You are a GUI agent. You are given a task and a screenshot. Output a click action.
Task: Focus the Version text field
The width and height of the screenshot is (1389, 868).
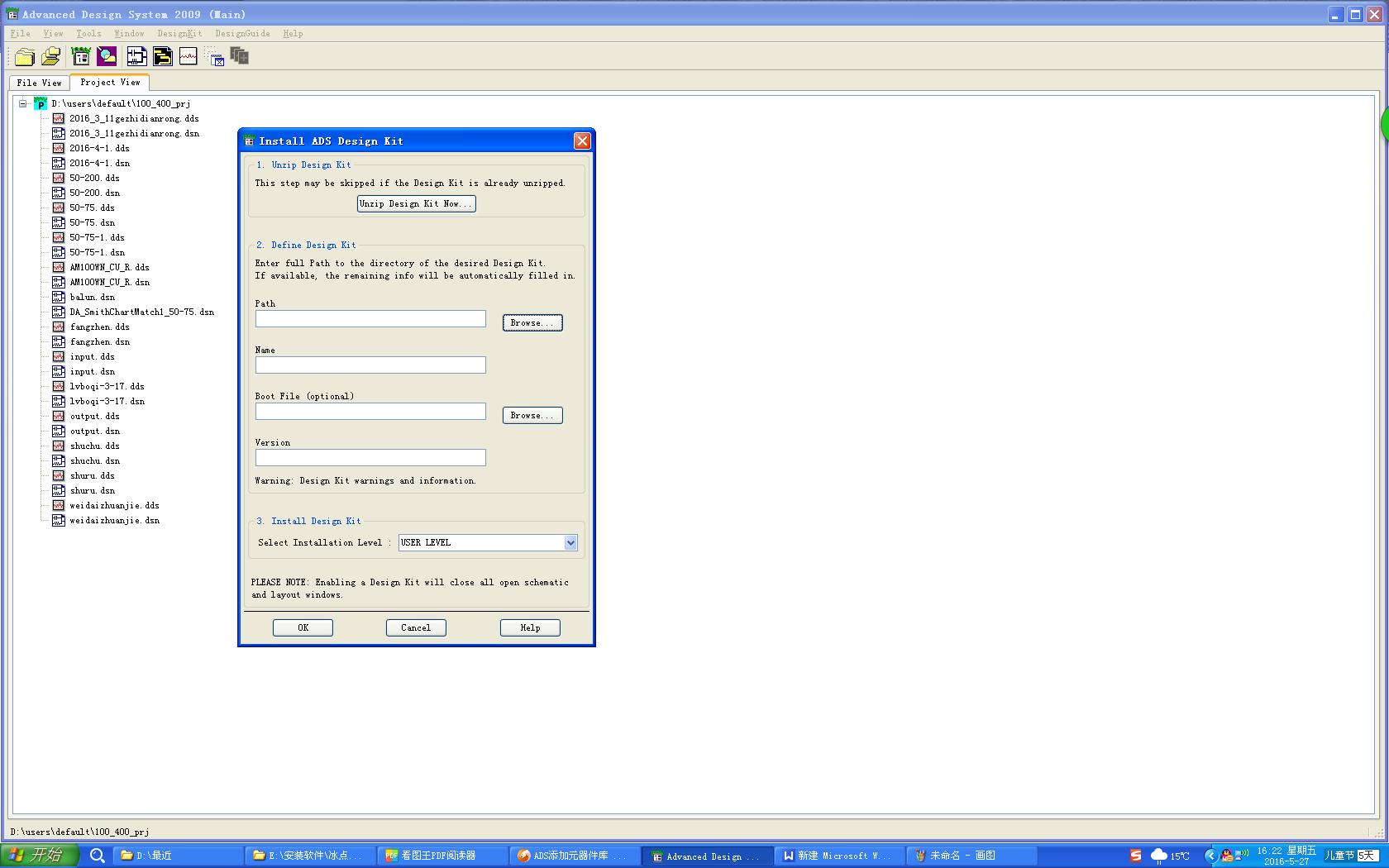pos(370,458)
